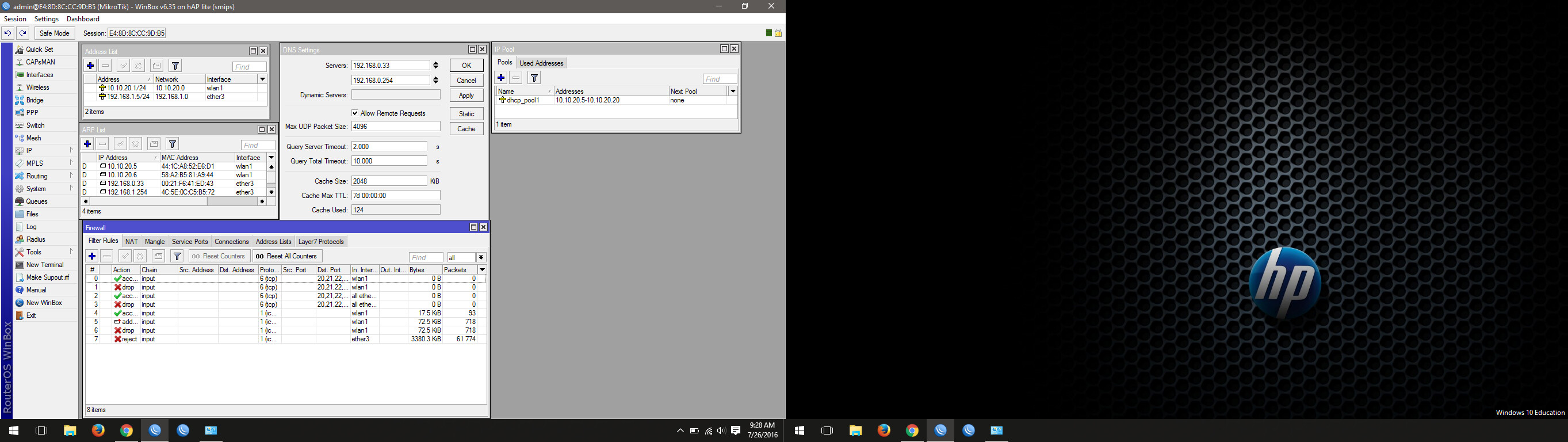1568x442 pixels.
Task: Click the Cache button in DNS Settings
Action: (x=466, y=129)
